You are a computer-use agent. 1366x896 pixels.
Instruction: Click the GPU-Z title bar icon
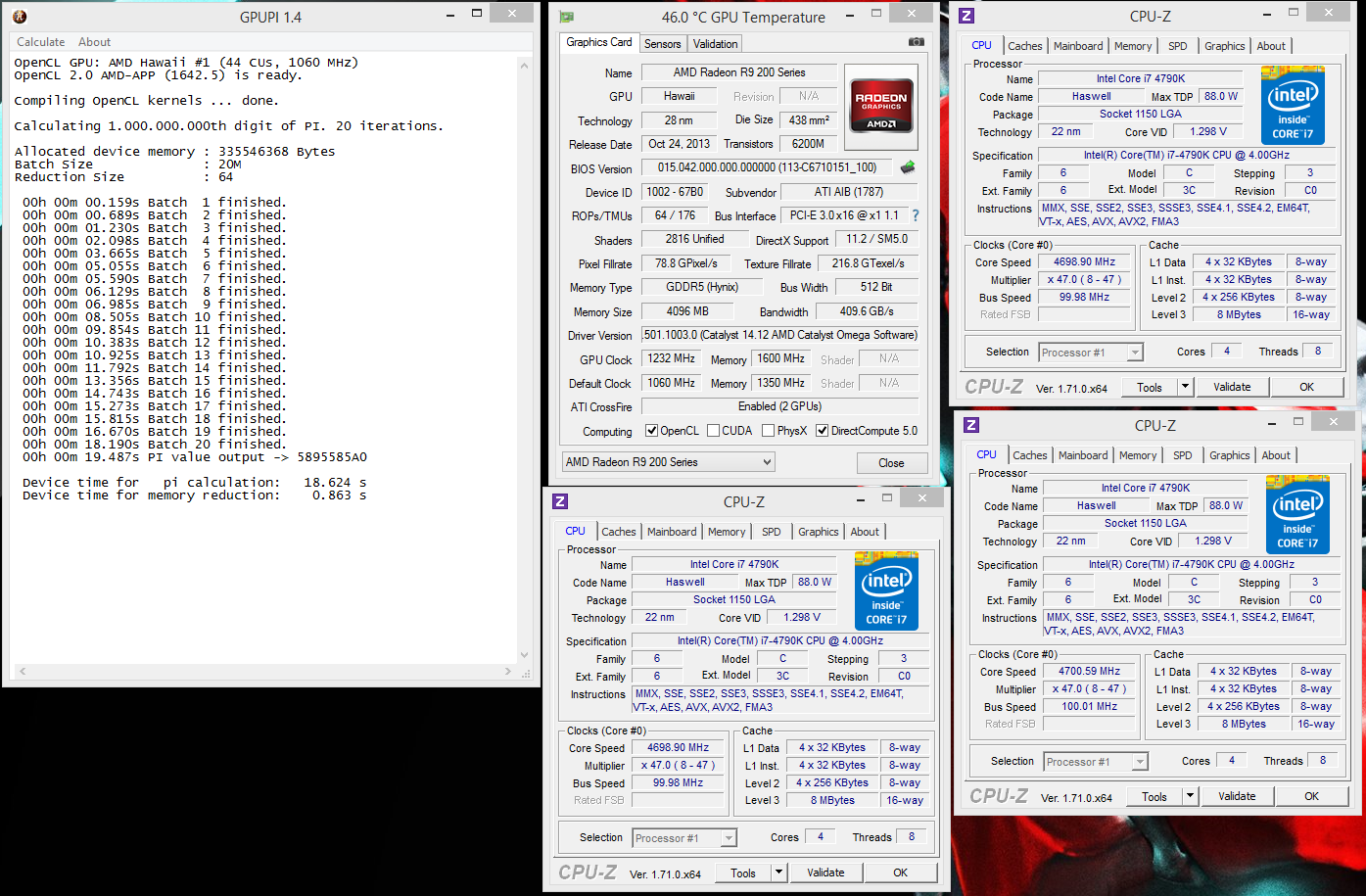coord(566,17)
